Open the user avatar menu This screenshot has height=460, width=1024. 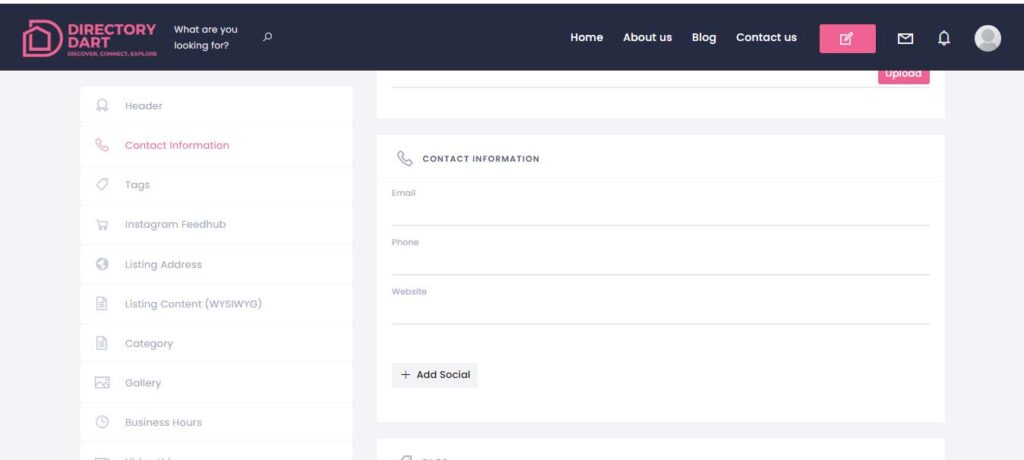point(987,39)
